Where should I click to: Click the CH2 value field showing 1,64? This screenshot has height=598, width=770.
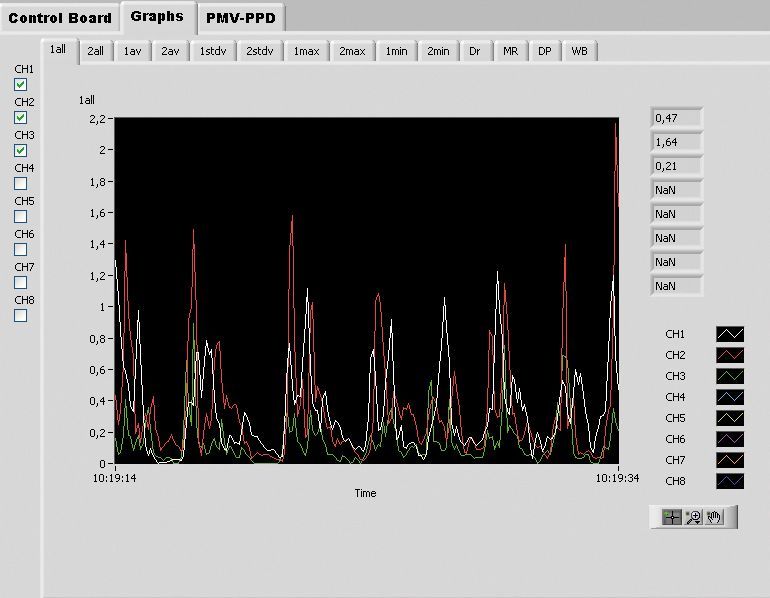click(677, 142)
